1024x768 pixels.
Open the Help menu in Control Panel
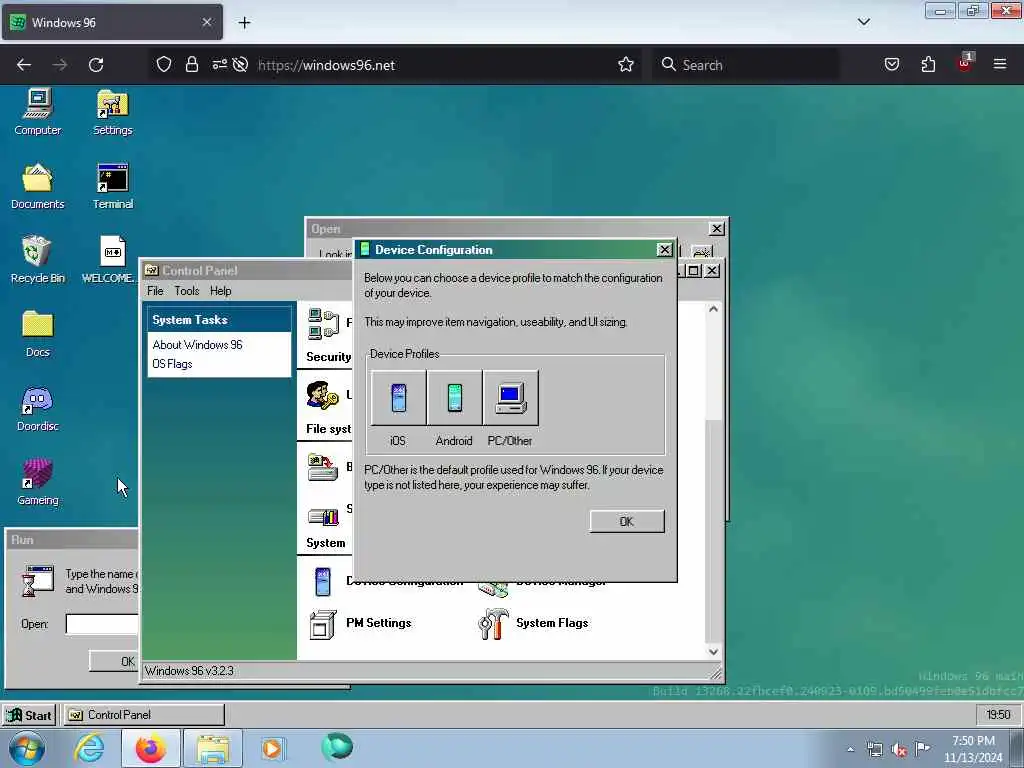click(x=221, y=291)
